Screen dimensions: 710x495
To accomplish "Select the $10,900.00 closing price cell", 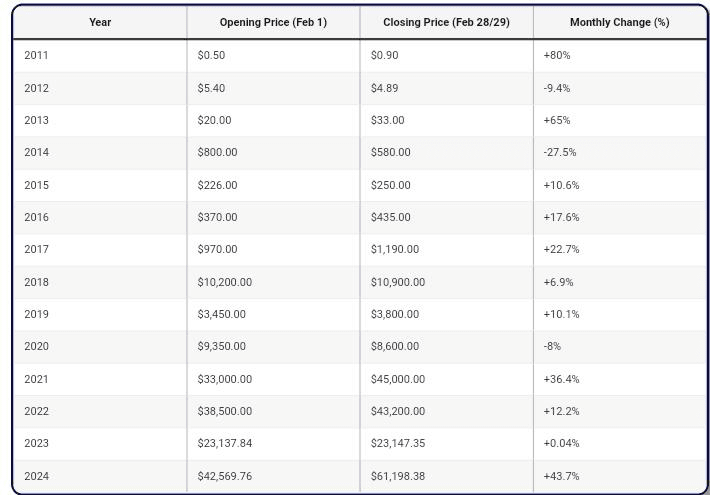I will click(x=397, y=282).
